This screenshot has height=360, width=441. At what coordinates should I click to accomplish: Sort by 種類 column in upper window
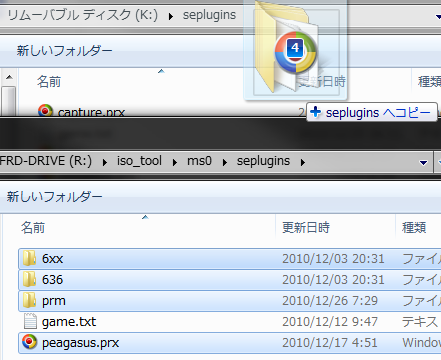pyautogui.click(x=429, y=82)
